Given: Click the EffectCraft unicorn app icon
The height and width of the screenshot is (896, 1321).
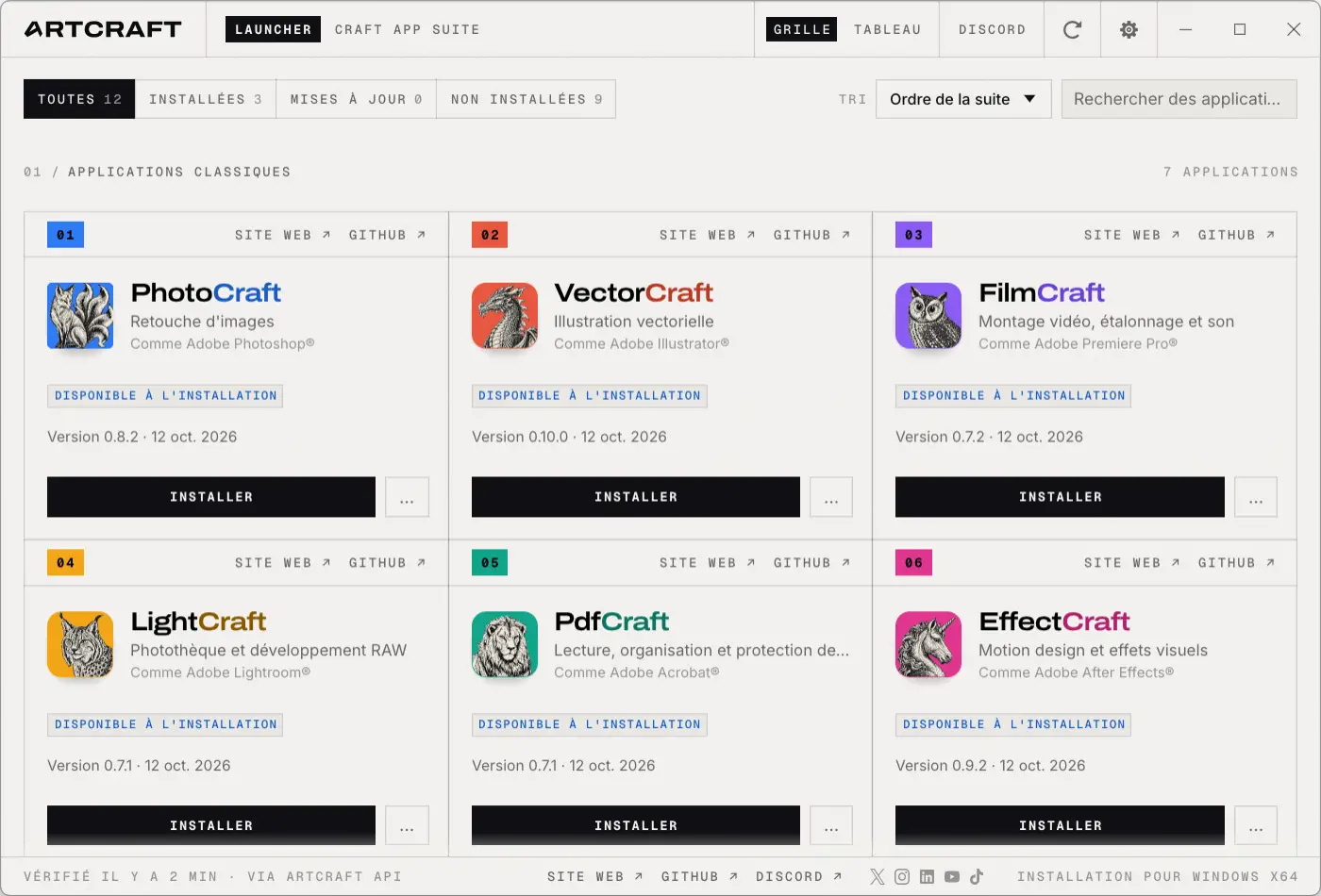Looking at the screenshot, I should pos(928,644).
